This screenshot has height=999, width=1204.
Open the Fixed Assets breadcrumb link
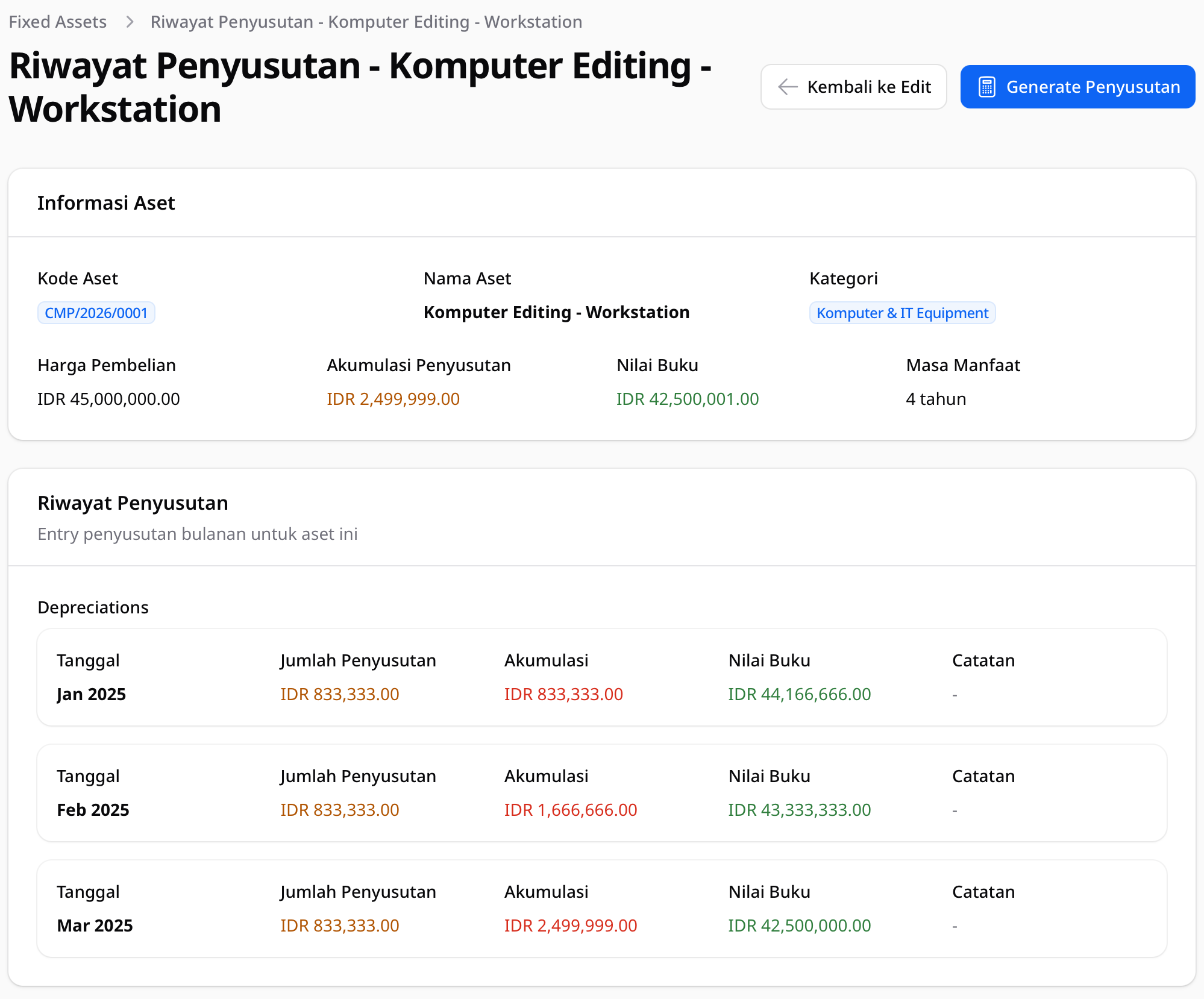tap(57, 22)
